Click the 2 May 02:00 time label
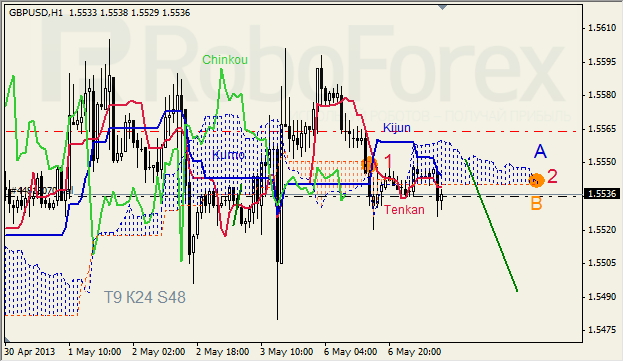This screenshot has height=362, width=624. pyautogui.click(x=158, y=352)
